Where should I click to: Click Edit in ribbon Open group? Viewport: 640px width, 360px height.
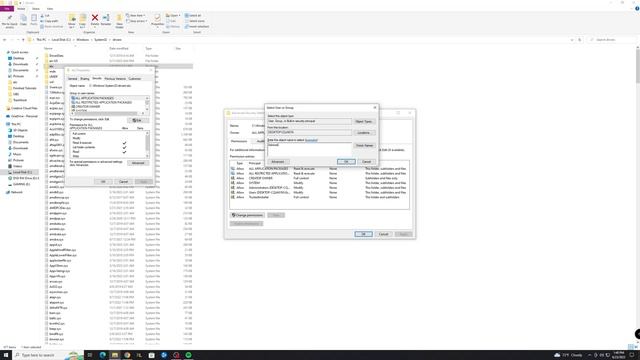tap(171, 21)
